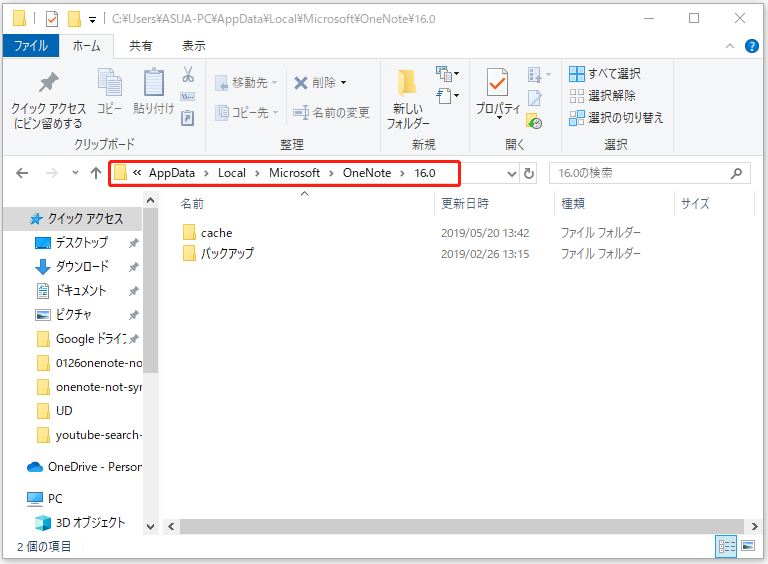This screenshot has height=564, width=768.
Task: Navigate to AppData in breadcrumb
Action: point(172,173)
